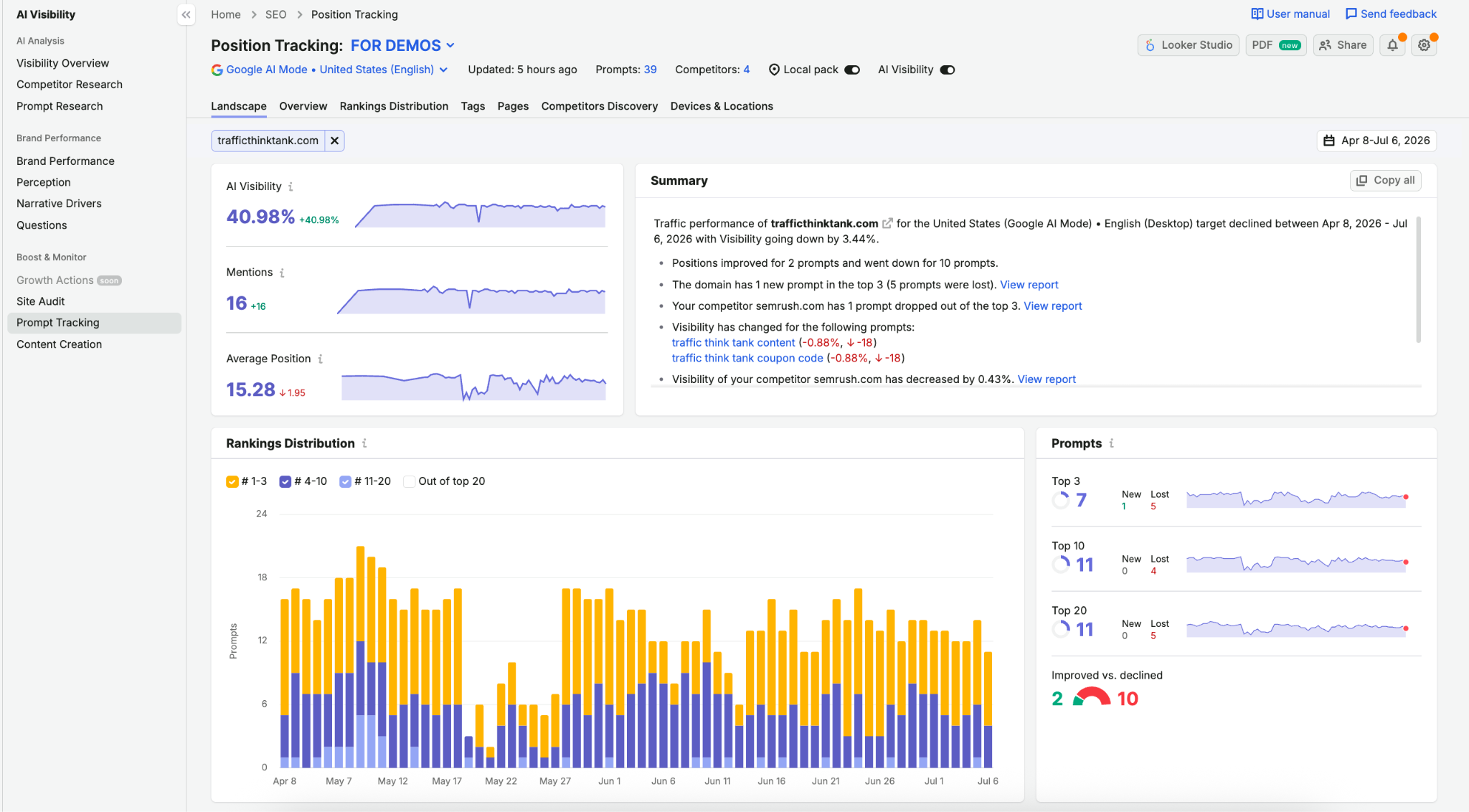
Task: Click the Top 3 donut indicator
Action: click(x=1061, y=500)
